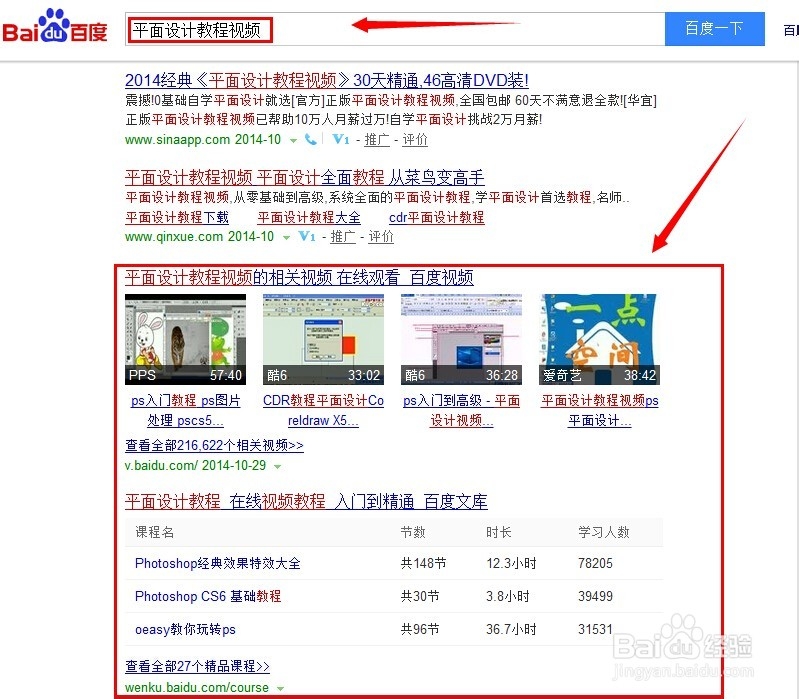Screen dimensions: 799x699
Task: Click the www.qinxue.com 2014-10 URL
Action: click(x=199, y=236)
